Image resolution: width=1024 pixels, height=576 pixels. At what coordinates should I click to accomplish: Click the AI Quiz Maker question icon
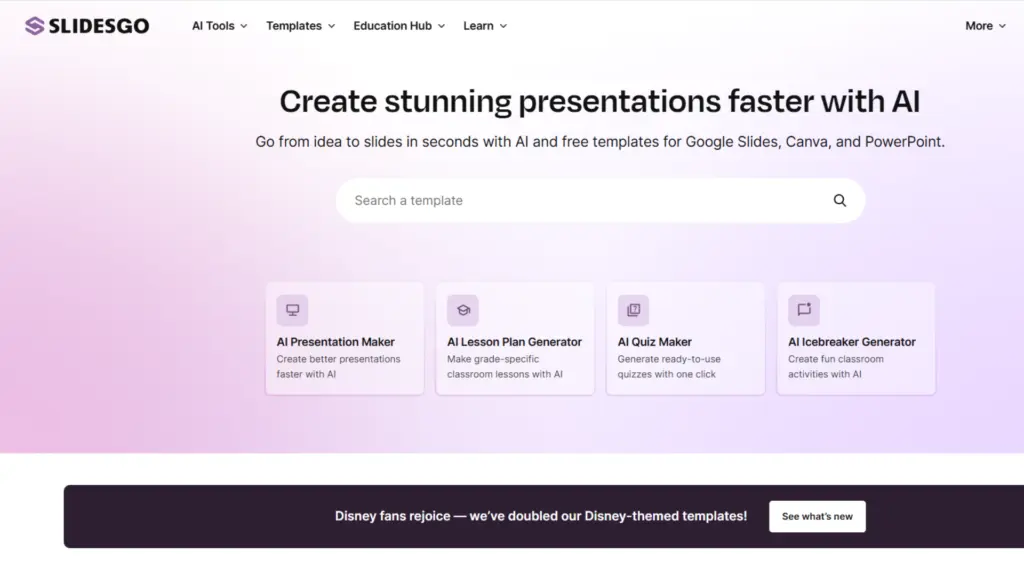pos(633,310)
